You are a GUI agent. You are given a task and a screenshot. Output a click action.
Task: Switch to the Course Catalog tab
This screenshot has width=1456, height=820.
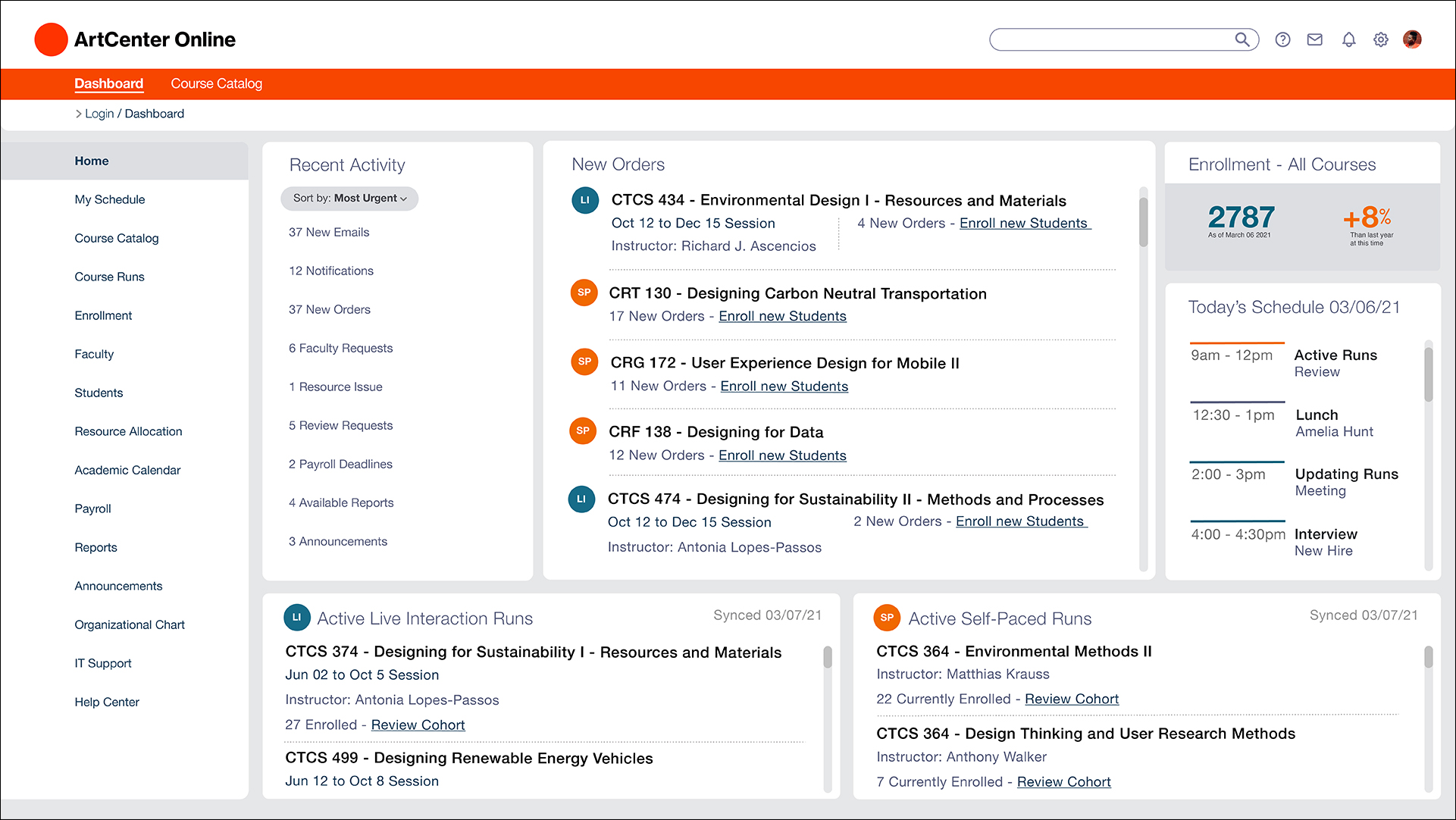(x=216, y=83)
